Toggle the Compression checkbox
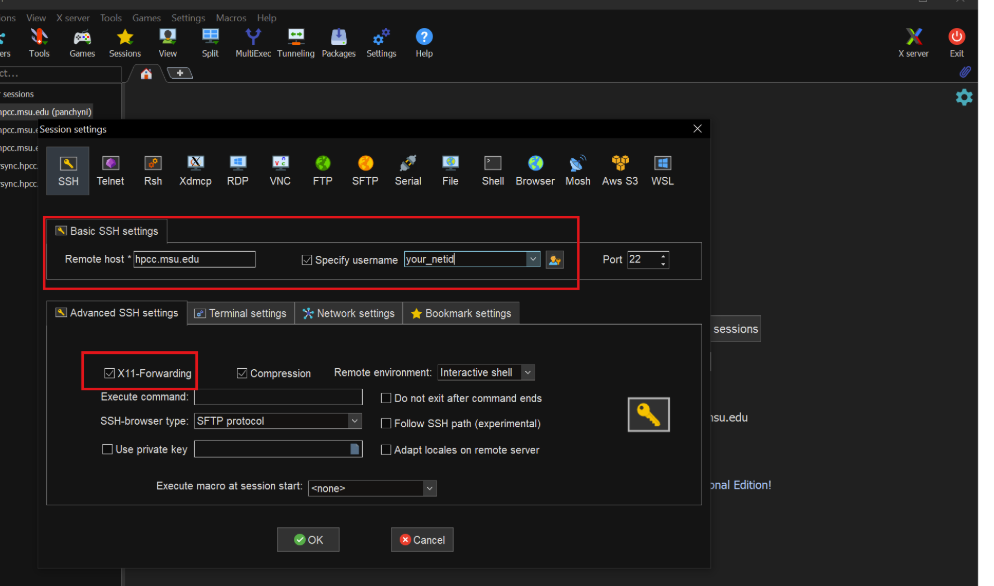Screen dimensions: 994x586 [242, 373]
